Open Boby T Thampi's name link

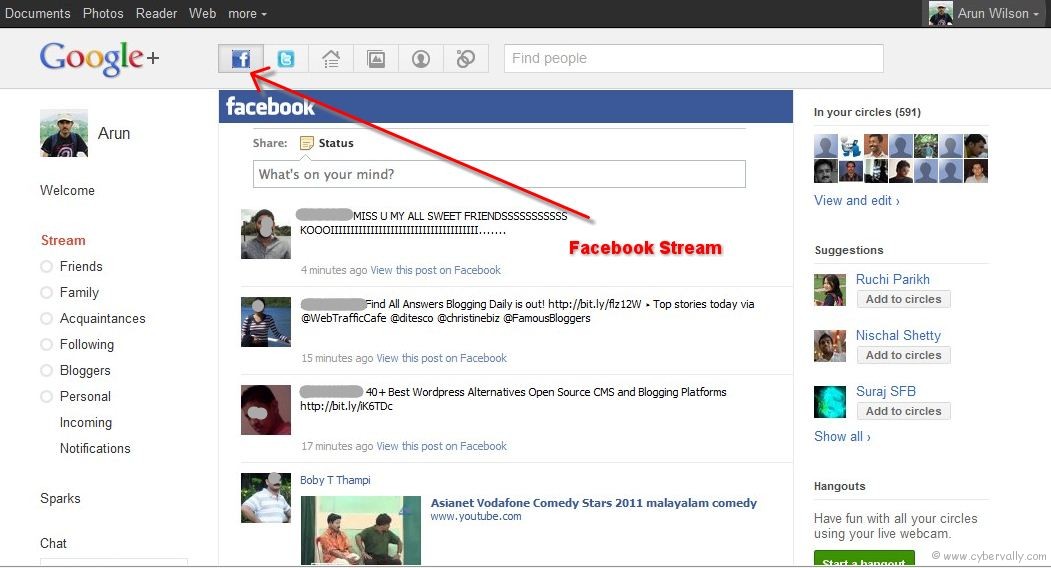click(x=335, y=480)
